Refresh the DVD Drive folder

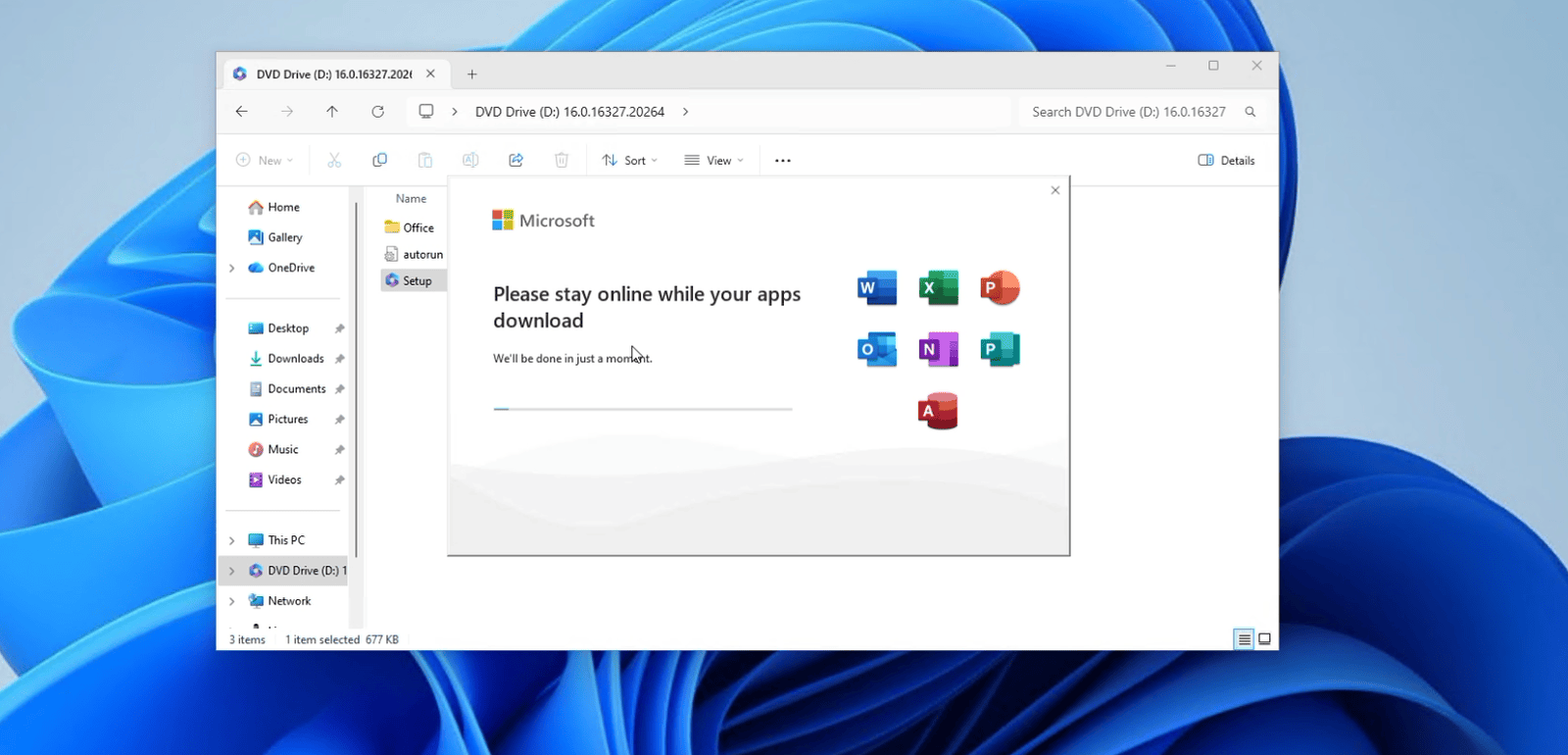pos(377,112)
